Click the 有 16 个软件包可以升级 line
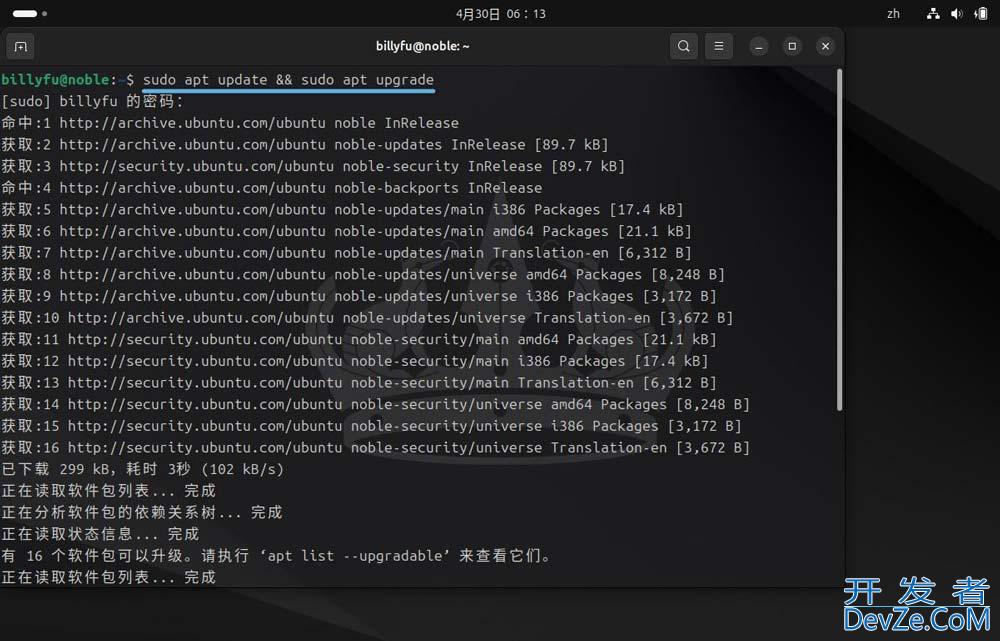This screenshot has width=1000, height=641. point(276,556)
